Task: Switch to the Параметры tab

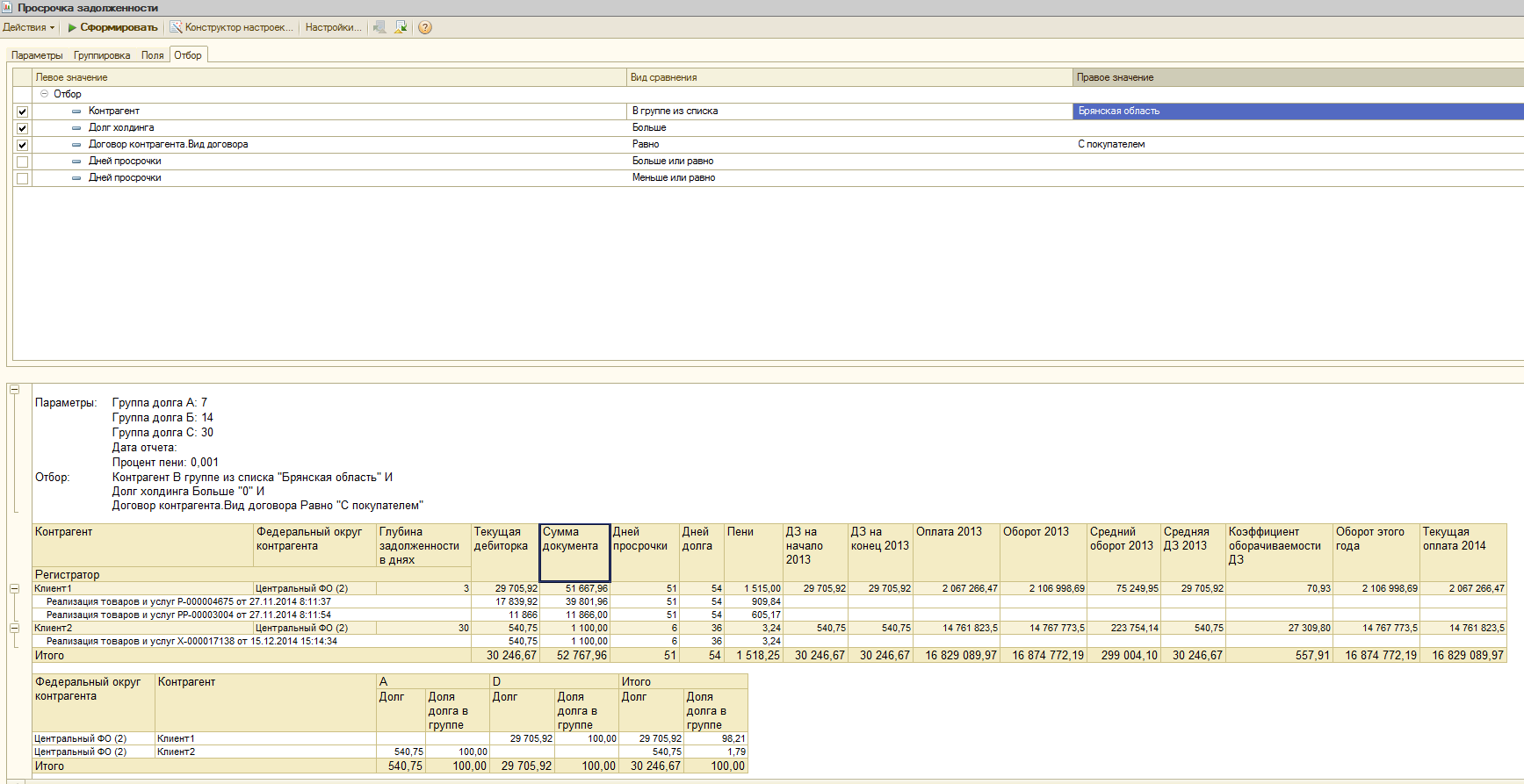Action: (x=37, y=55)
